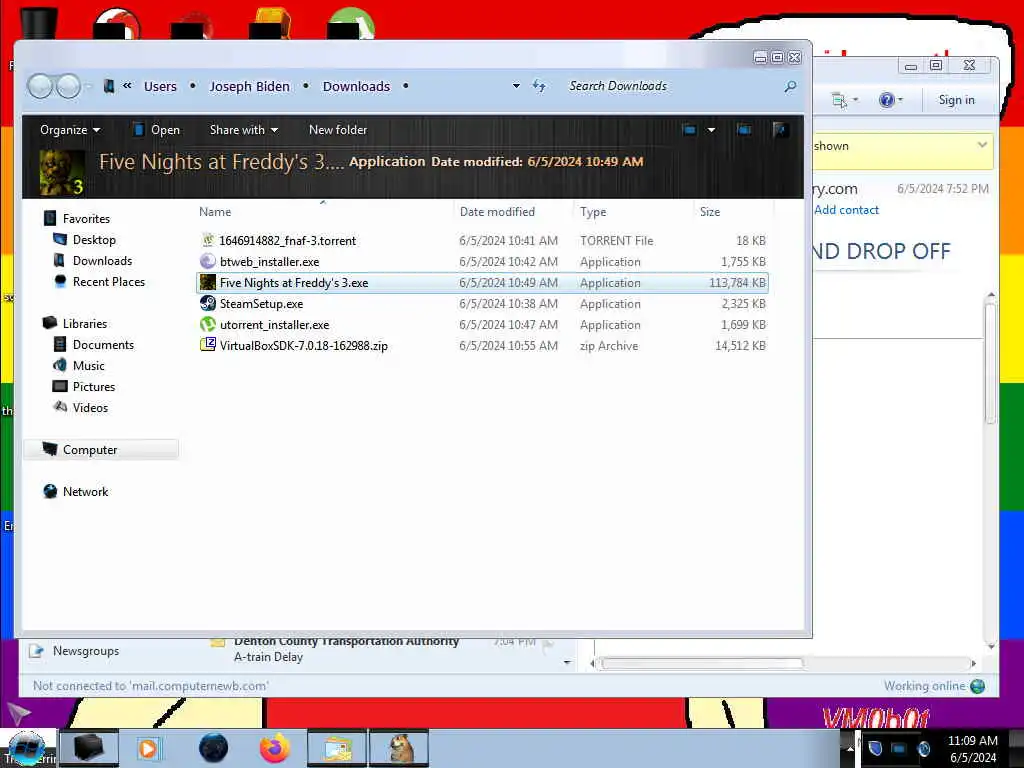Select utorrent_installer.exe in the list
Image resolution: width=1024 pixels, height=768 pixels.
tap(274, 325)
